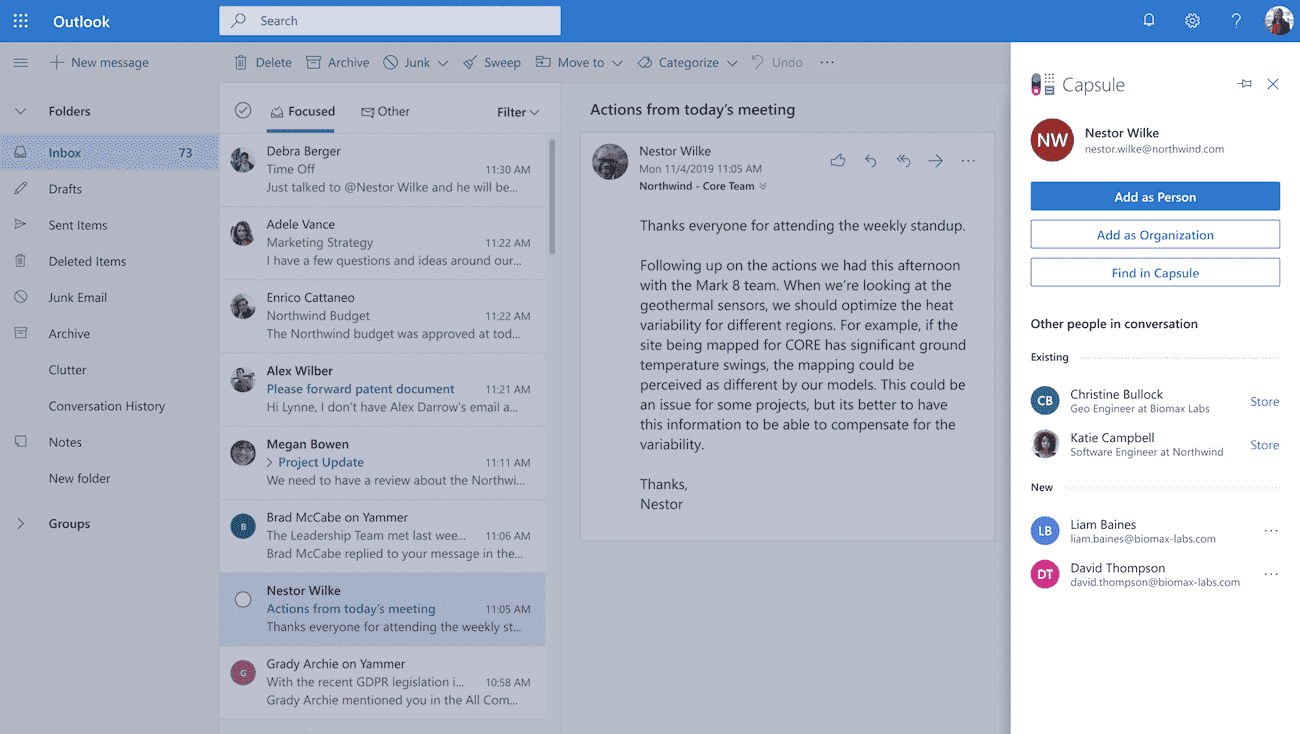Store Christine Bullock in Capsule
1300x734 pixels.
[x=1264, y=401]
